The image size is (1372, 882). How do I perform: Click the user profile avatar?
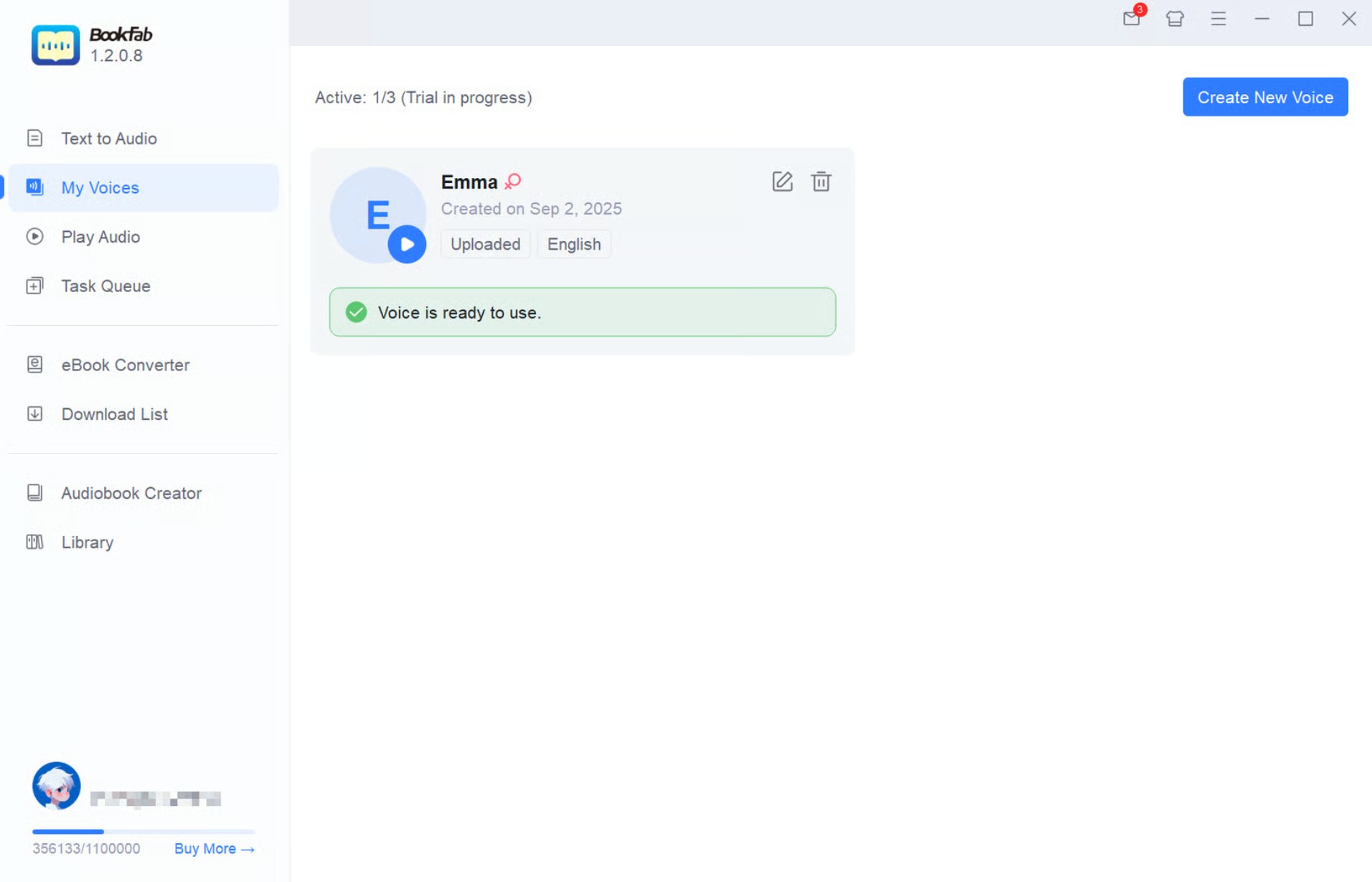56,786
